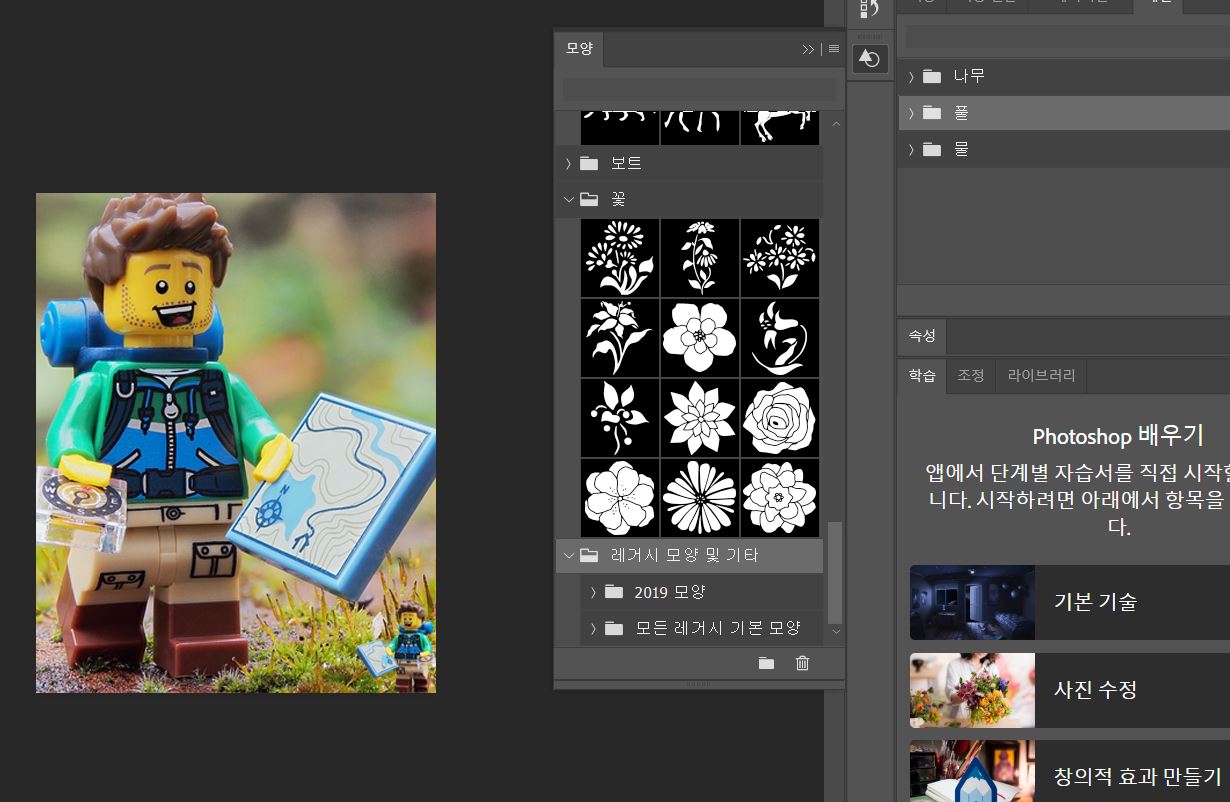Screen dimensions: 1230x802
Task: Open the 사진 수정 tutorial
Action: (x=1070, y=690)
